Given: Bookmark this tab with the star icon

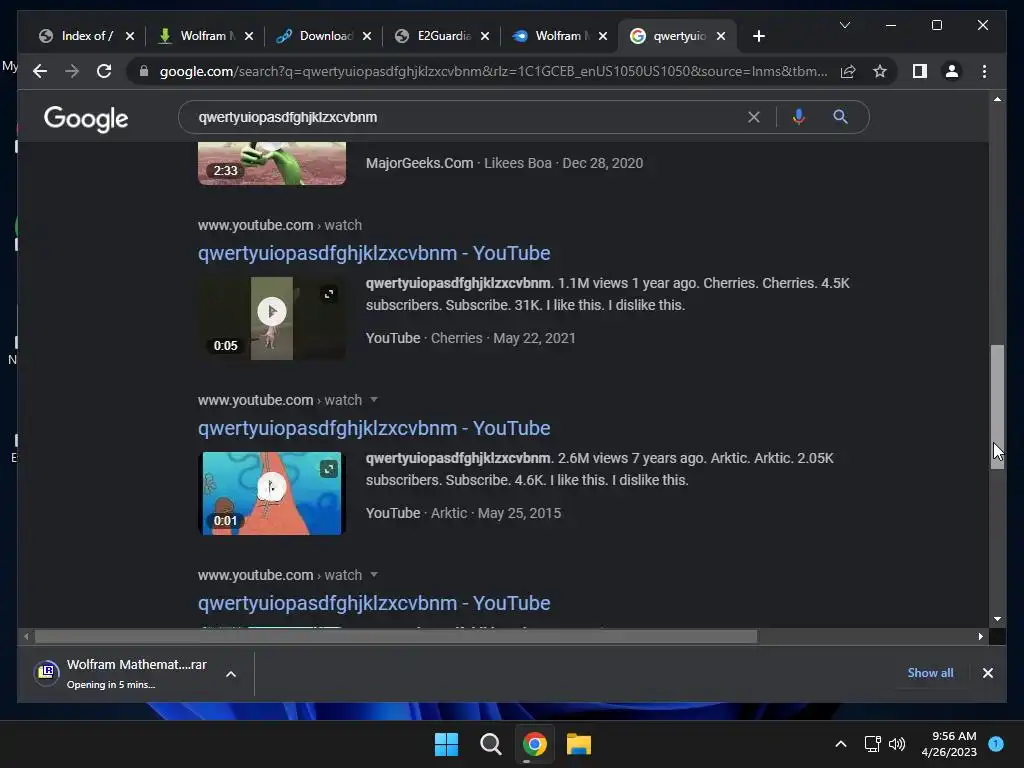Looking at the screenshot, I should click(880, 71).
